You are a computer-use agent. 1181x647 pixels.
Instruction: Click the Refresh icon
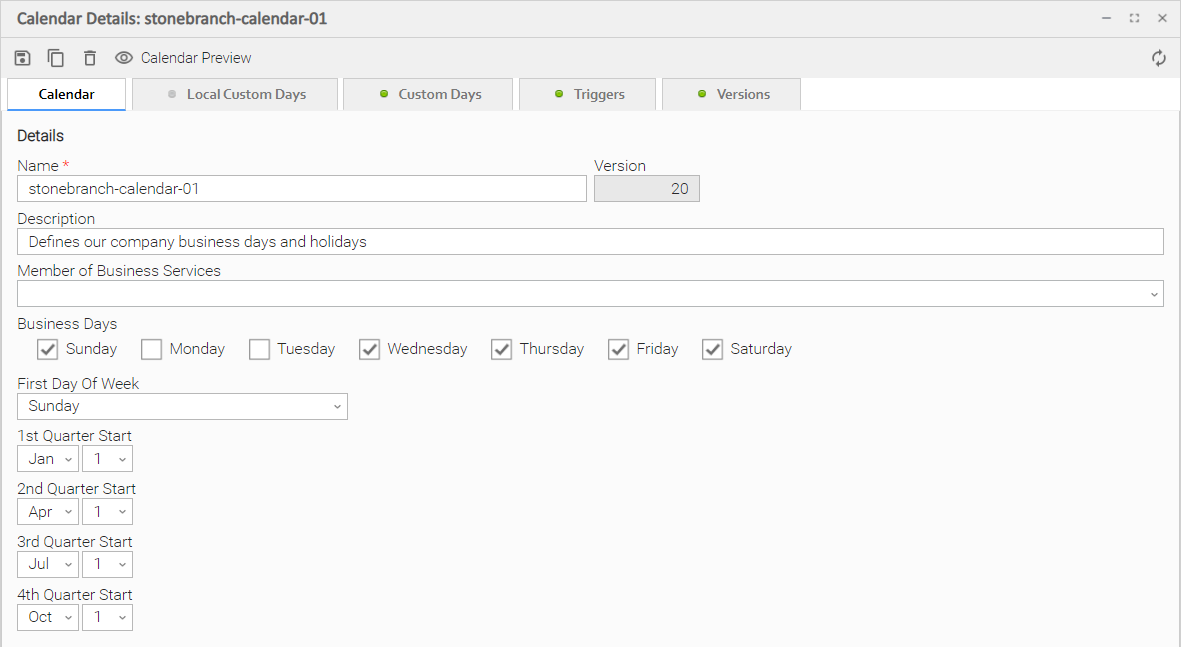click(x=1159, y=58)
